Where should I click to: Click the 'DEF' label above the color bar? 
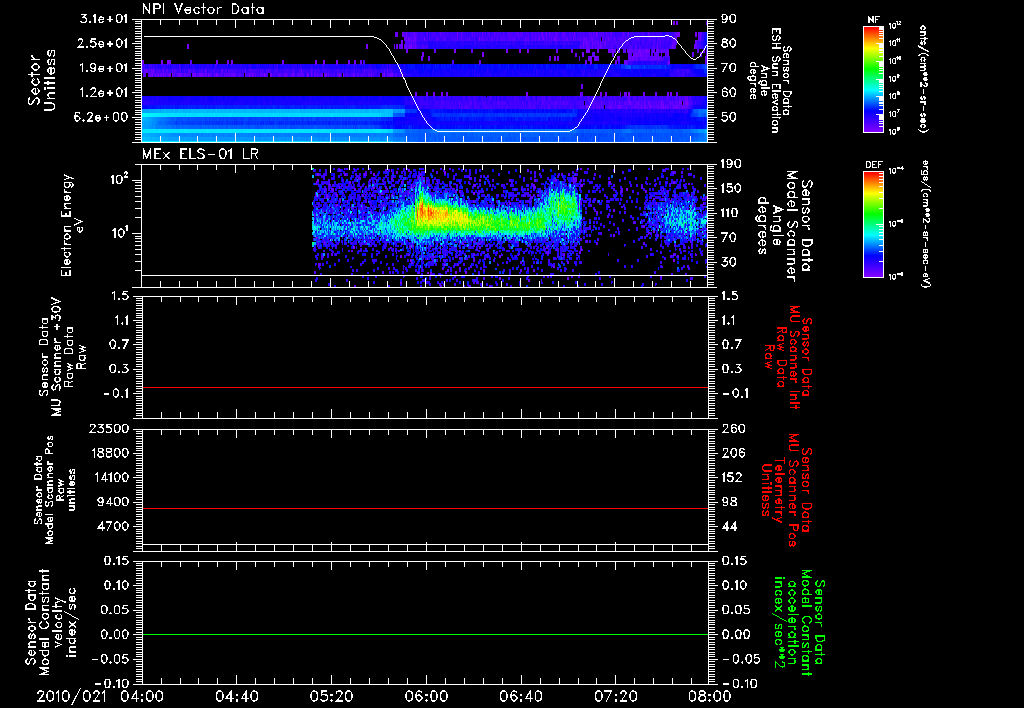coord(874,165)
